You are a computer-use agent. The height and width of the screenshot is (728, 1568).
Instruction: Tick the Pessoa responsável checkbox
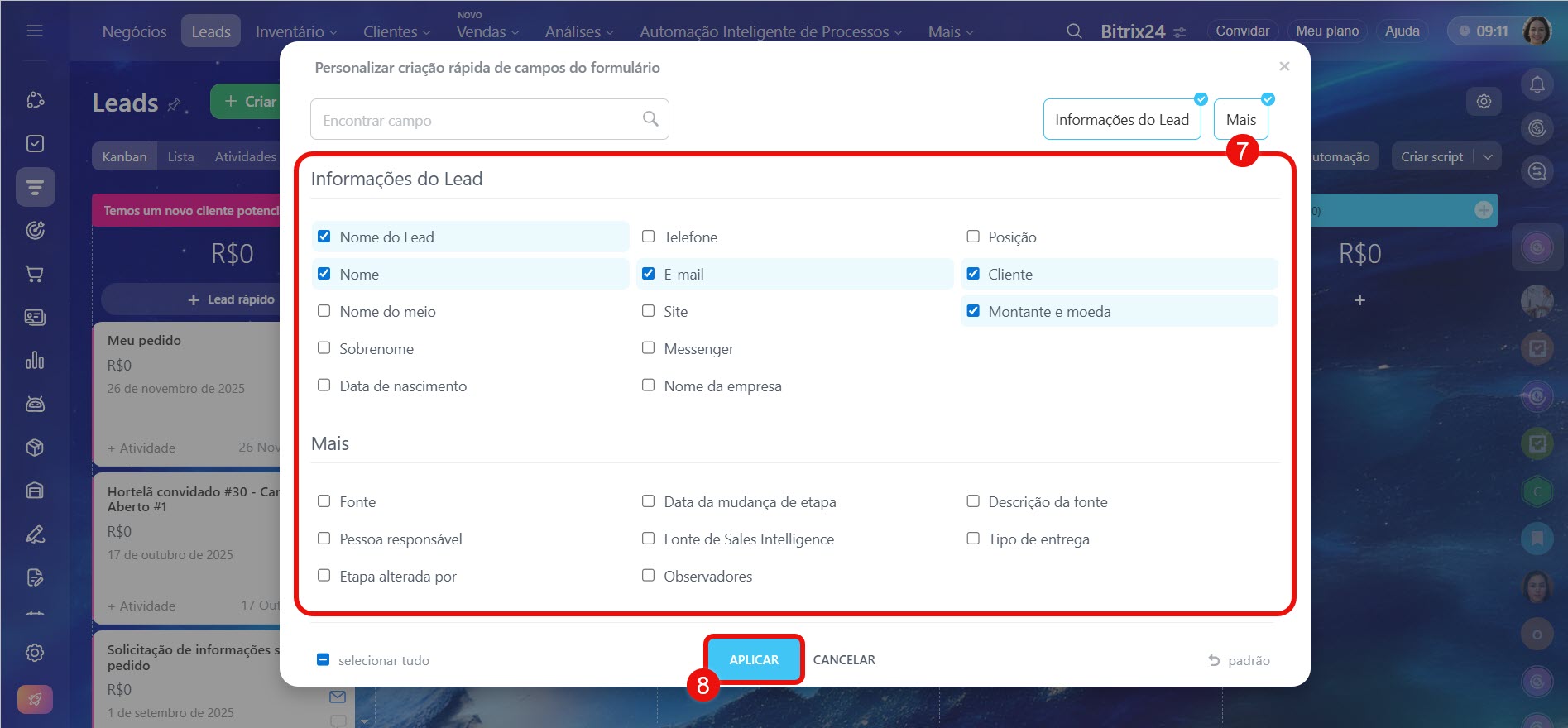(x=324, y=539)
